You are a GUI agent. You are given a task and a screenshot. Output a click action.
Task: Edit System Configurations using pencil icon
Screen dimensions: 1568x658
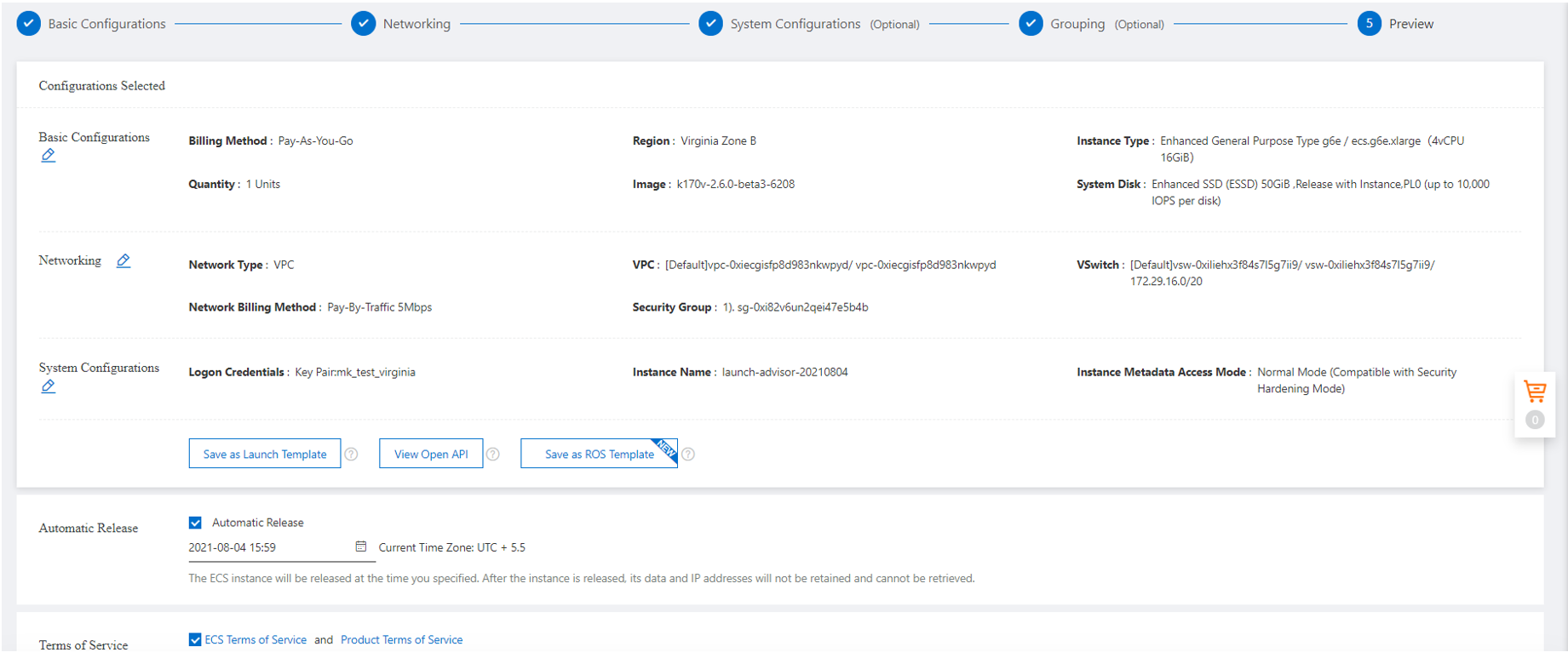(x=49, y=386)
